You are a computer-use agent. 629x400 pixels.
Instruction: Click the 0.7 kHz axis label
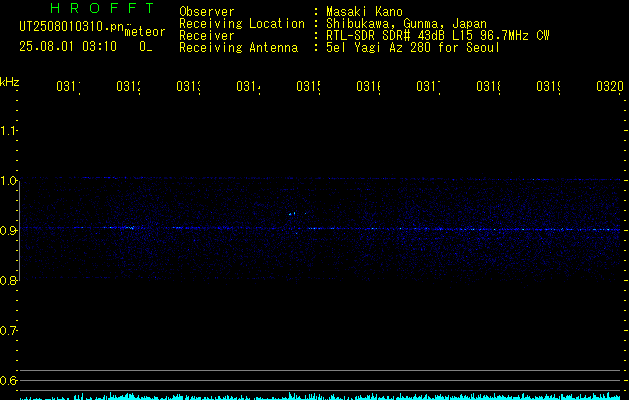(x=8, y=330)
